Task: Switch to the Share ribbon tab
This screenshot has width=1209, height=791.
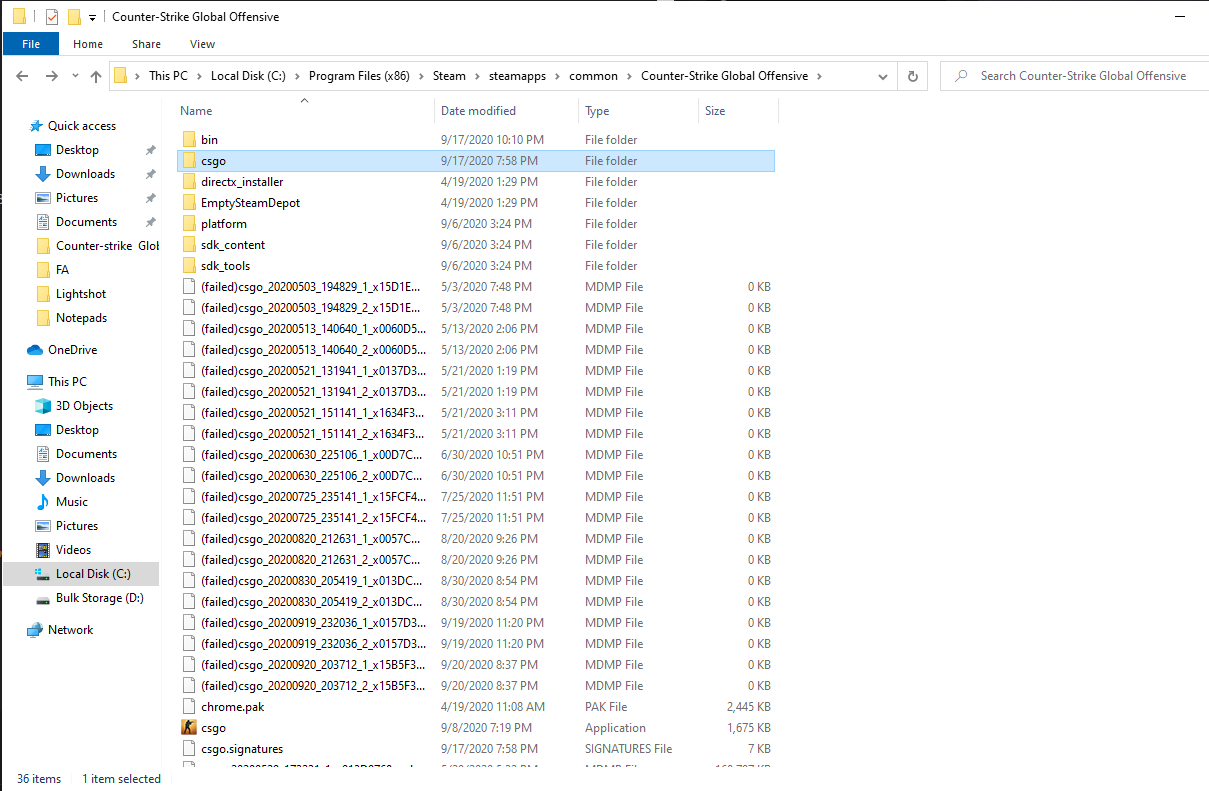Action: pyautogui.click(x=146, y=44)
